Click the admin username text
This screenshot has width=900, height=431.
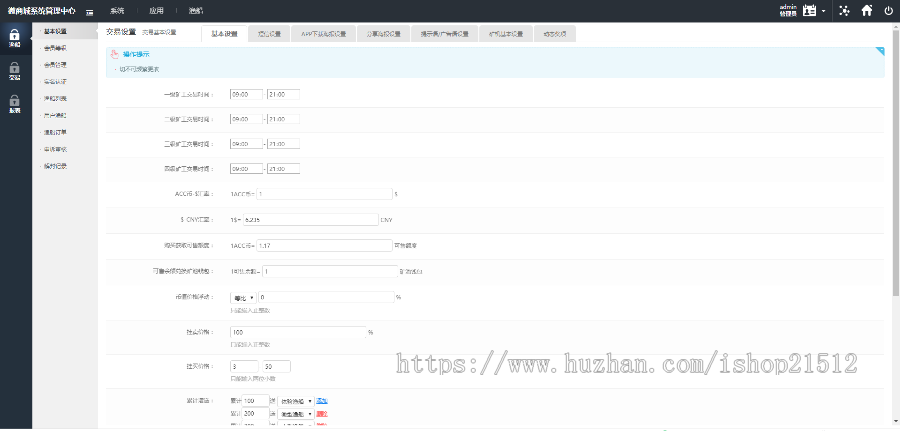click(788, 7)
